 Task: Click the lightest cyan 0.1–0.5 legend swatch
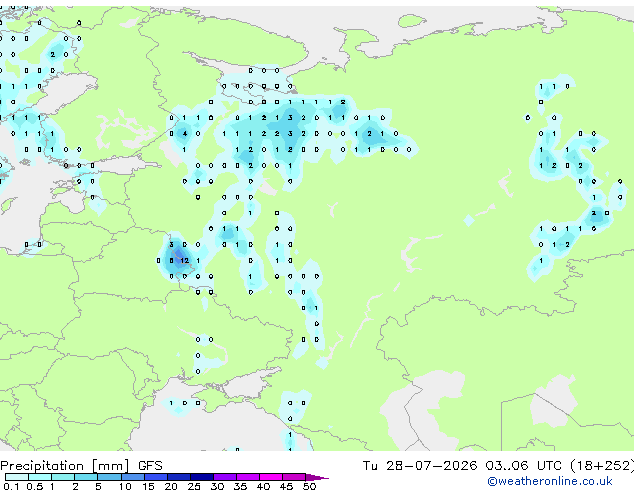pyautogui.click(x=17, y=477)
